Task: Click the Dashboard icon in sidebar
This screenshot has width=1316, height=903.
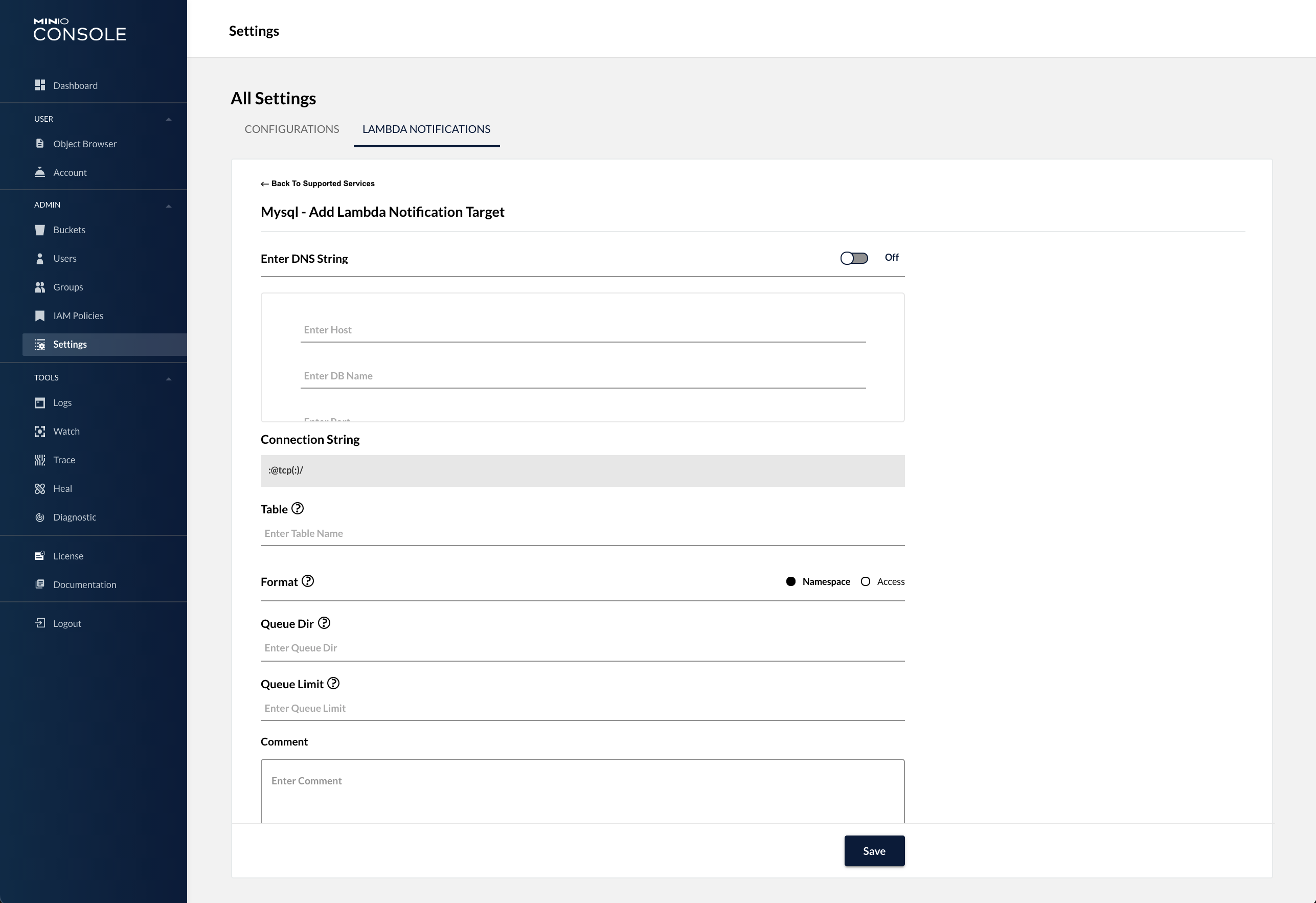Action: [40, 85]
